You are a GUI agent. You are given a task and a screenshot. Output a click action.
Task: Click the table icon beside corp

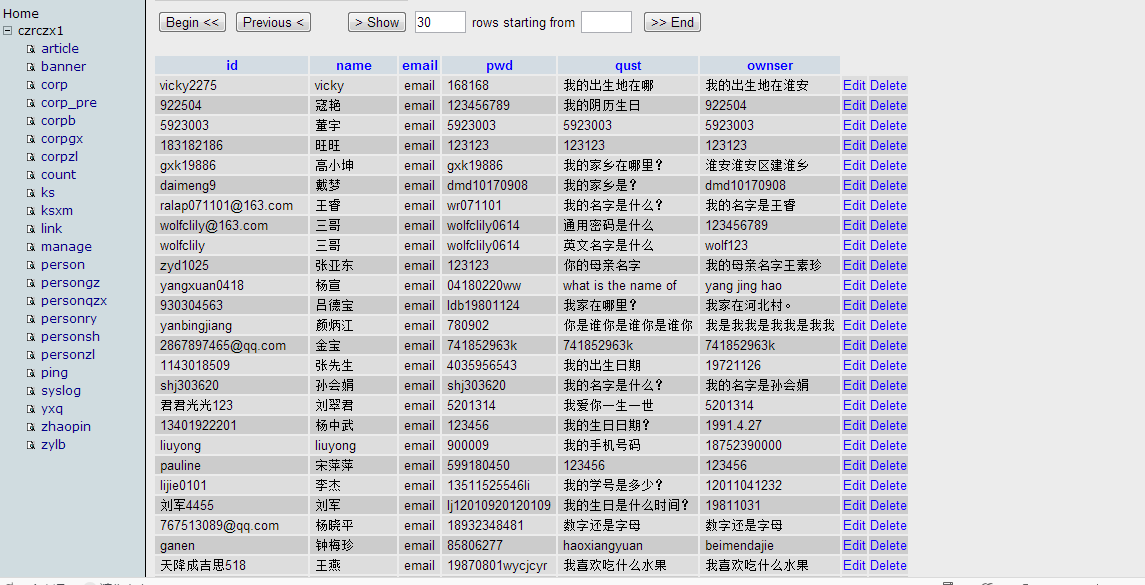[x=31, y=85]
